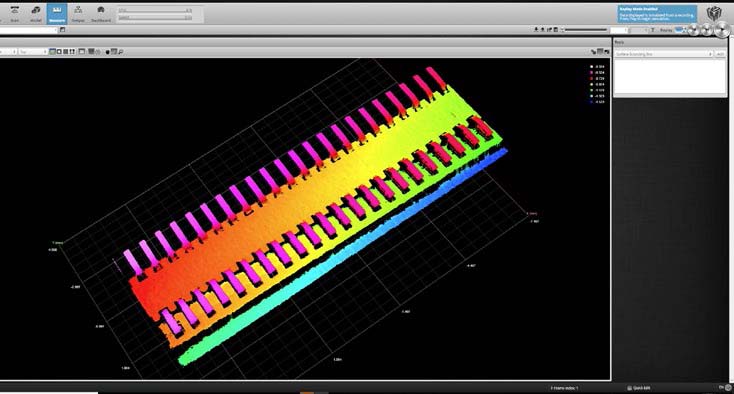Click the save icon beside the job name field
734x394 pixels.
point(62,30)
